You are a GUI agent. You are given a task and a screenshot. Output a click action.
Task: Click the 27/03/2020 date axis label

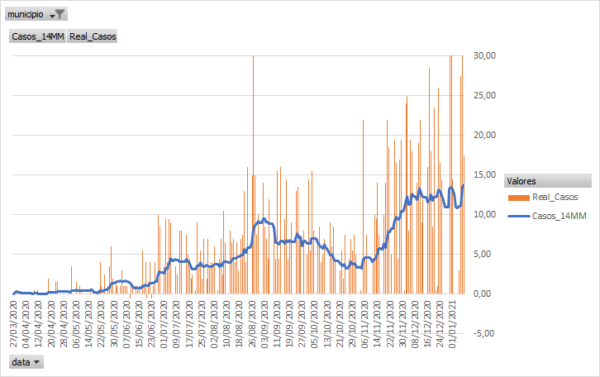click(14, 324)
